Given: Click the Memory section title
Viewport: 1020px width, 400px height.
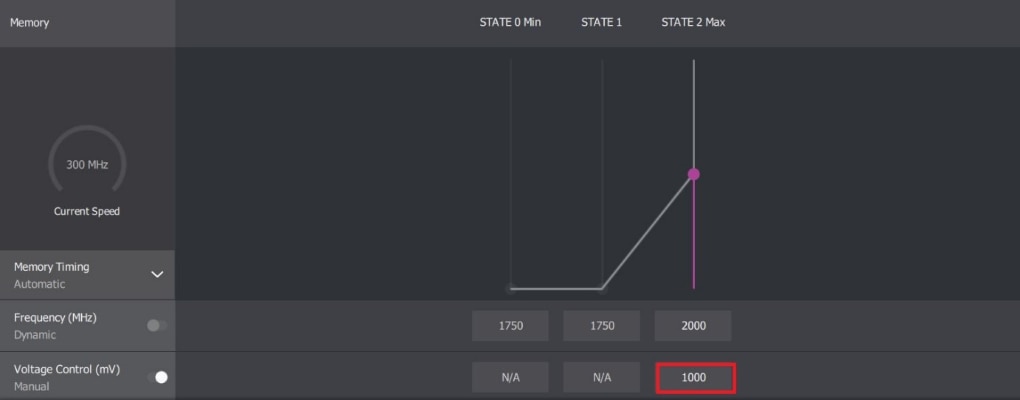Looking at the screenshot, I should point(29,22).
